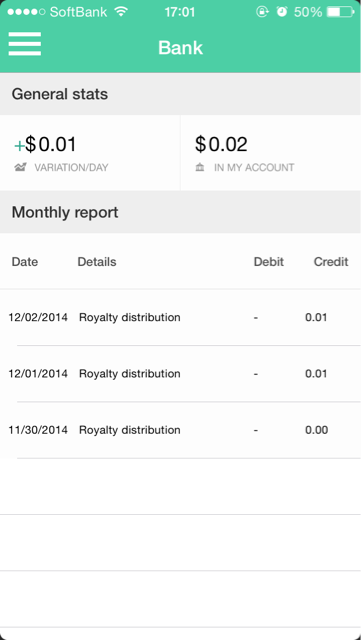Tap the General stats section header
Screen dimensions: 361x640
180,94
